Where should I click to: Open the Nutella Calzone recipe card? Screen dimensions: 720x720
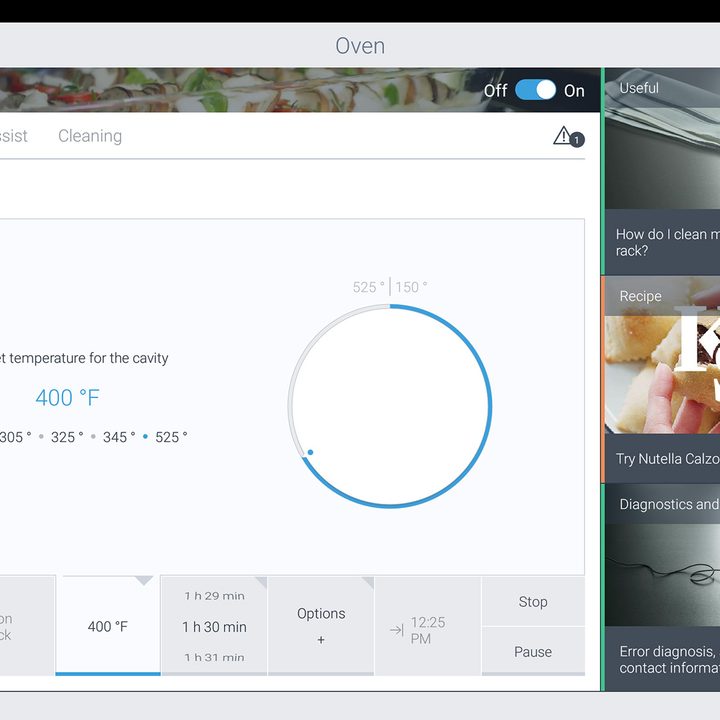pyautogui.click(x=662, y=379)
